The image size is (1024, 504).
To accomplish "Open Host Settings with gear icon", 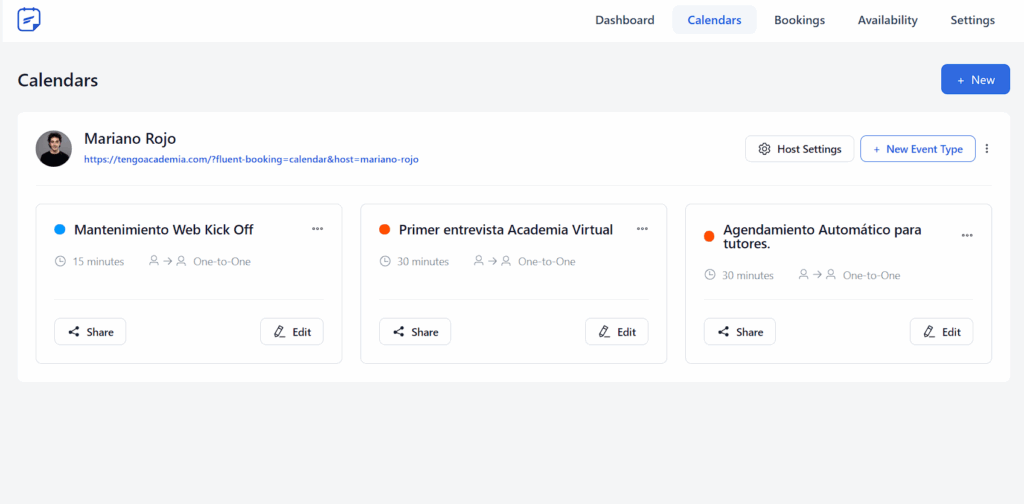I will pos(799,149).
